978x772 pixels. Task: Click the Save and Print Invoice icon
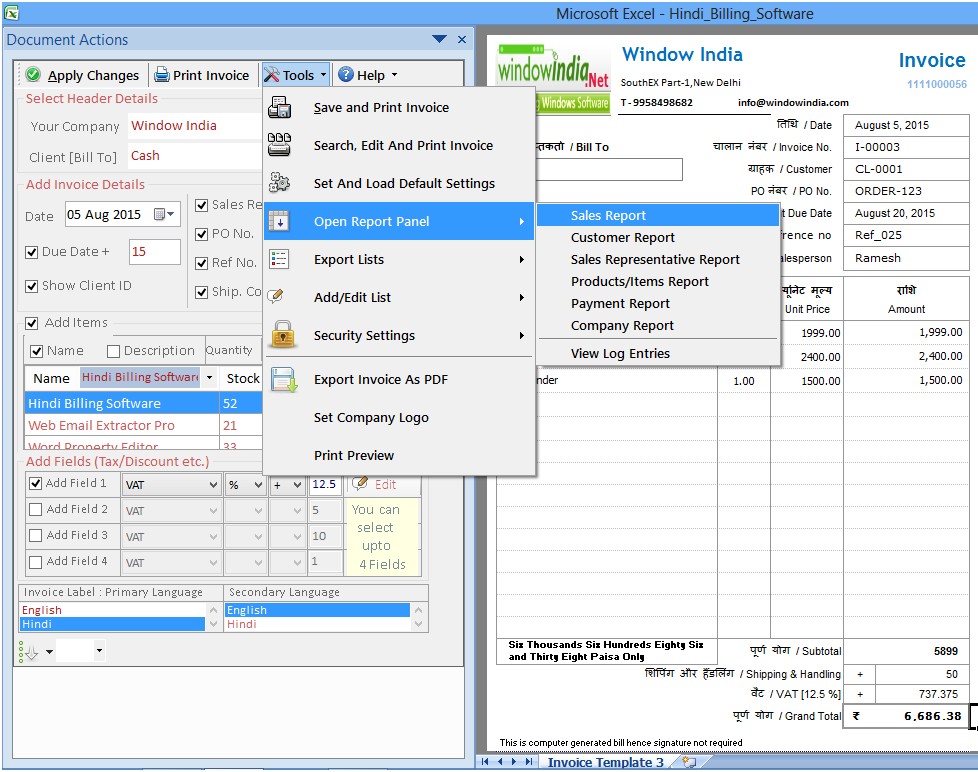pos(279,107)
